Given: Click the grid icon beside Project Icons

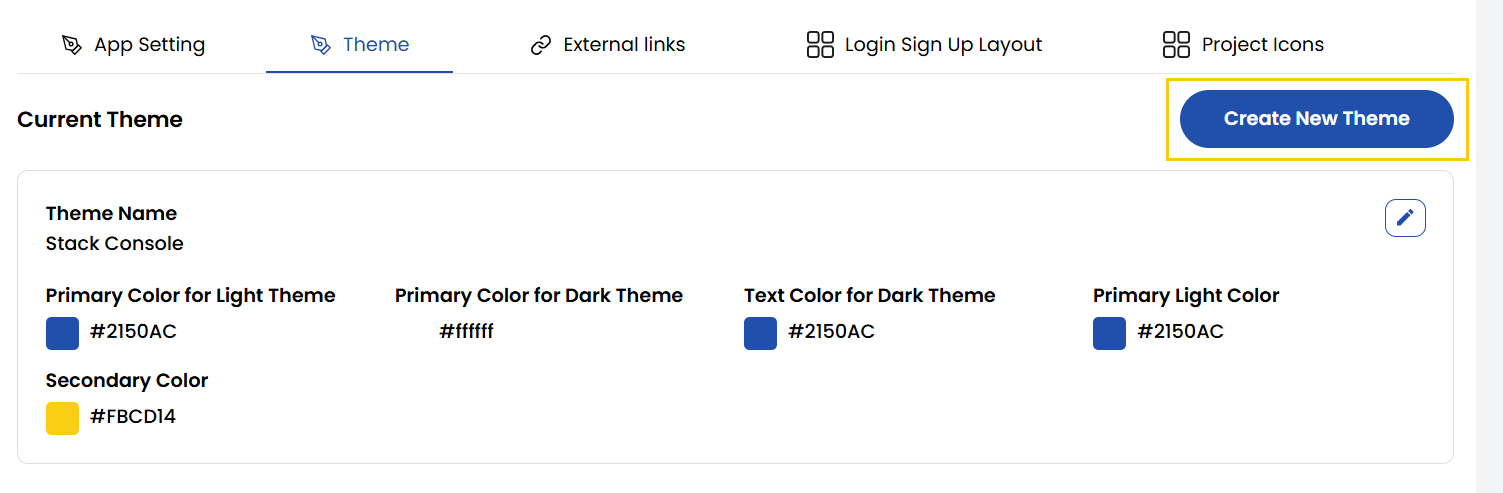Looking at the screenshot, I should [x=1177, y=45].
